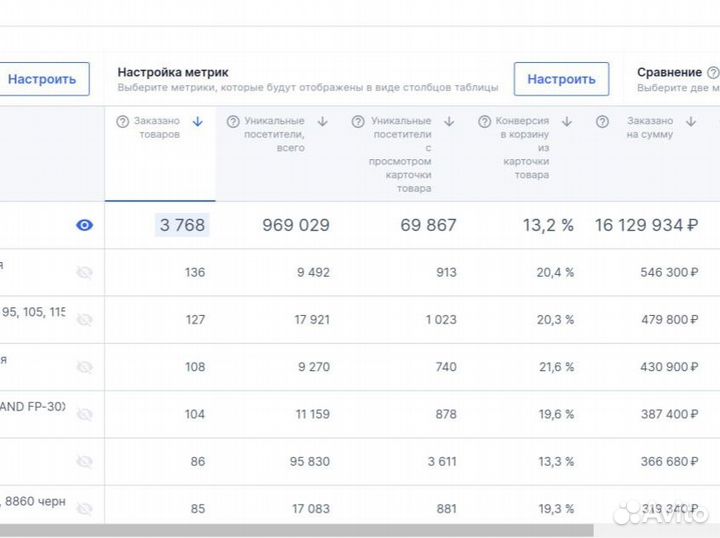Image resolution: width=720 pixels, height=538 pixels.
Task: Sort by Заказано товаров using the blue arrow
Action: coord(198,122)
